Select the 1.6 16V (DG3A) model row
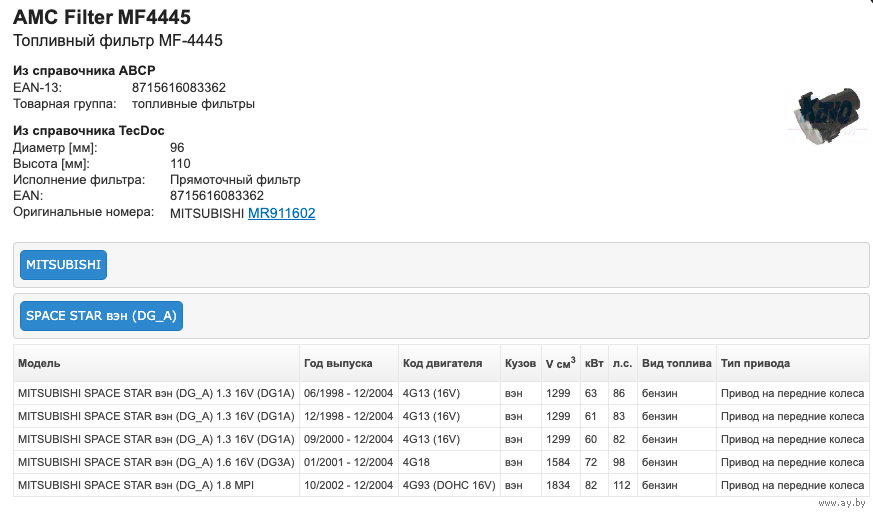The image size is (873, 514). (156, 462)
